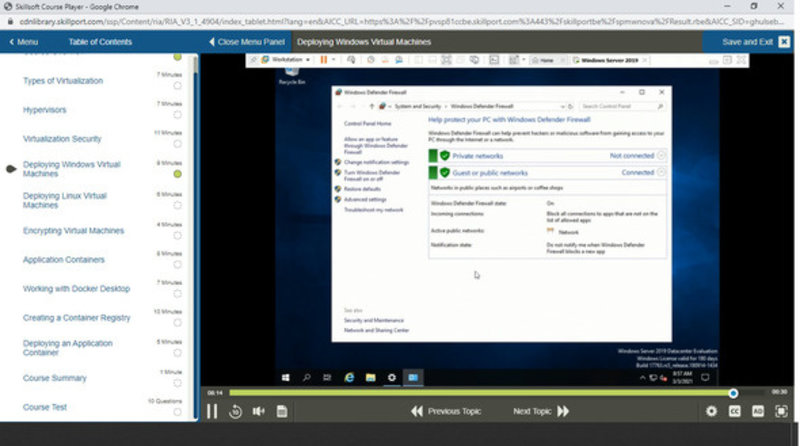
Task: Click status circle for Encrypting Virtual Machines
Action: pyautogui.click(x=177, y=236)
